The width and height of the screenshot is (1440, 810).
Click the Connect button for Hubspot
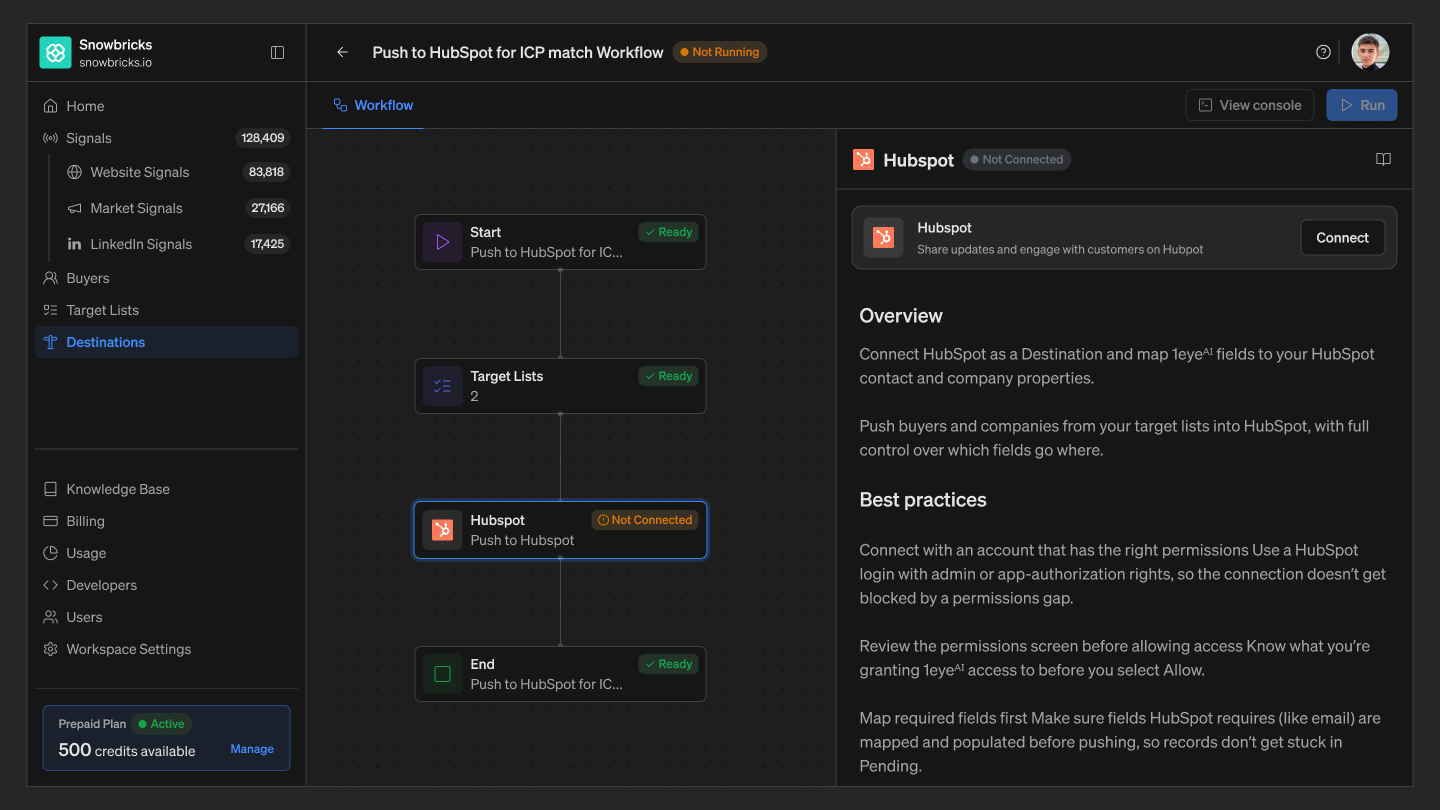1342,238
